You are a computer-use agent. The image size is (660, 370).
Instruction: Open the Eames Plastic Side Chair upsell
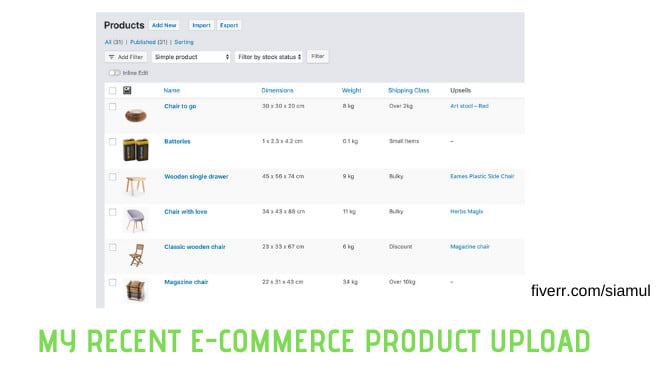(x=482, y=176)
